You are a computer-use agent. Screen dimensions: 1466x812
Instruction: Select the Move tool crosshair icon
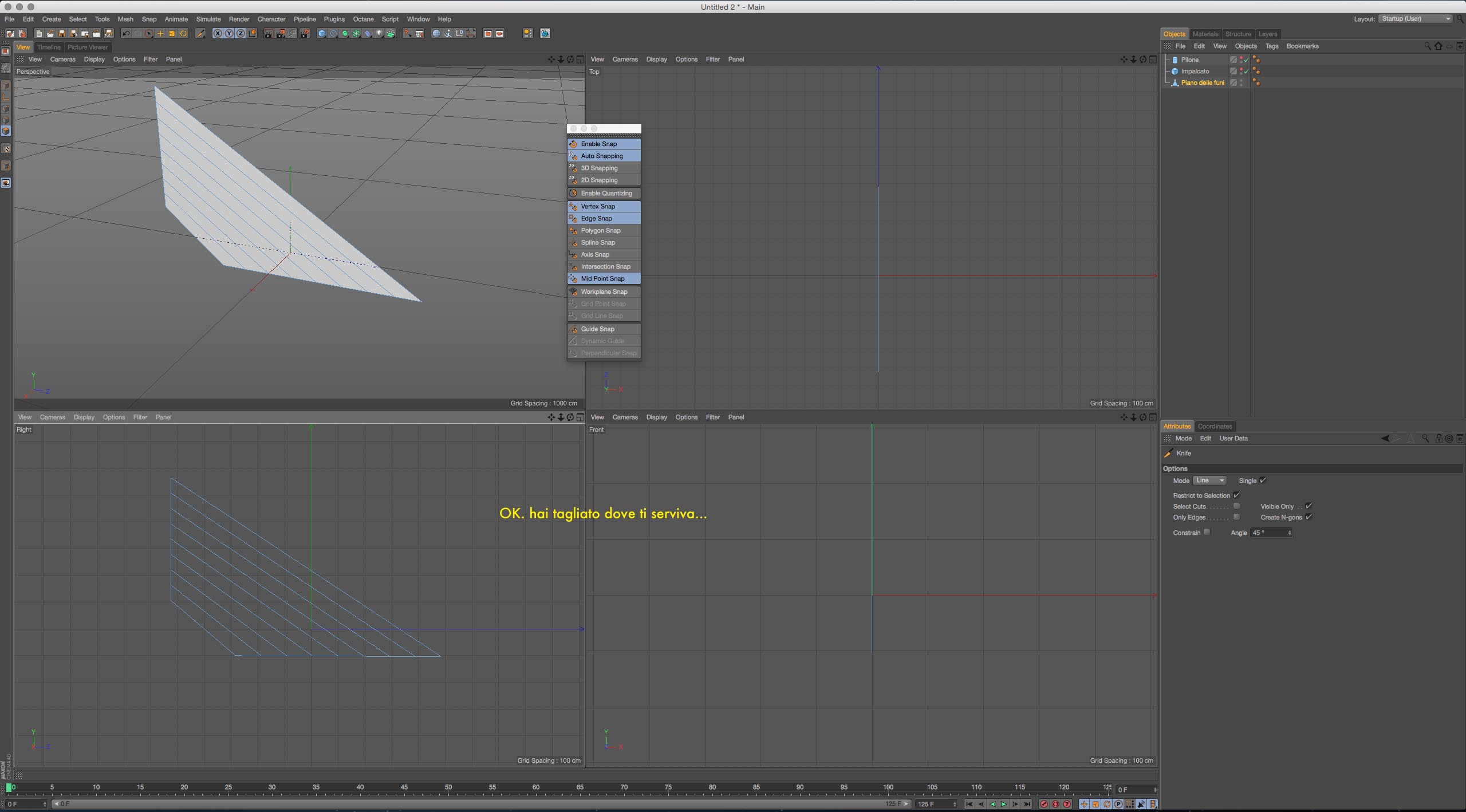pos(160,34)
